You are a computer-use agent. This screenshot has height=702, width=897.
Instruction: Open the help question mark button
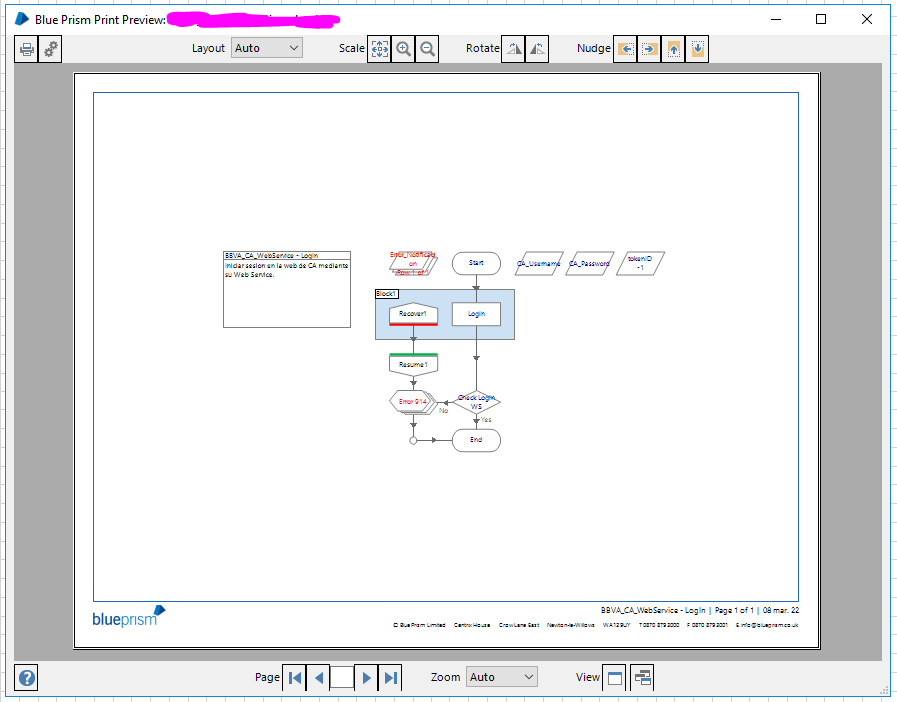(x=26, y=678)
